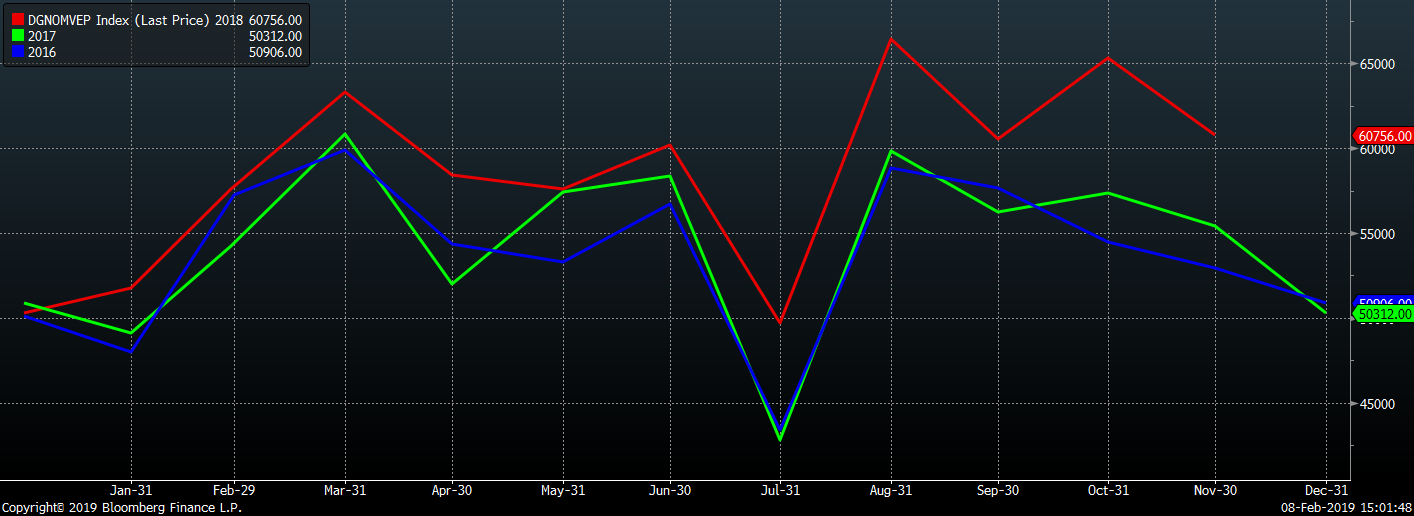Click the red 2018 legend color swatch
The height and width of the screenshot is (516, 1414).
click(18, 20)
